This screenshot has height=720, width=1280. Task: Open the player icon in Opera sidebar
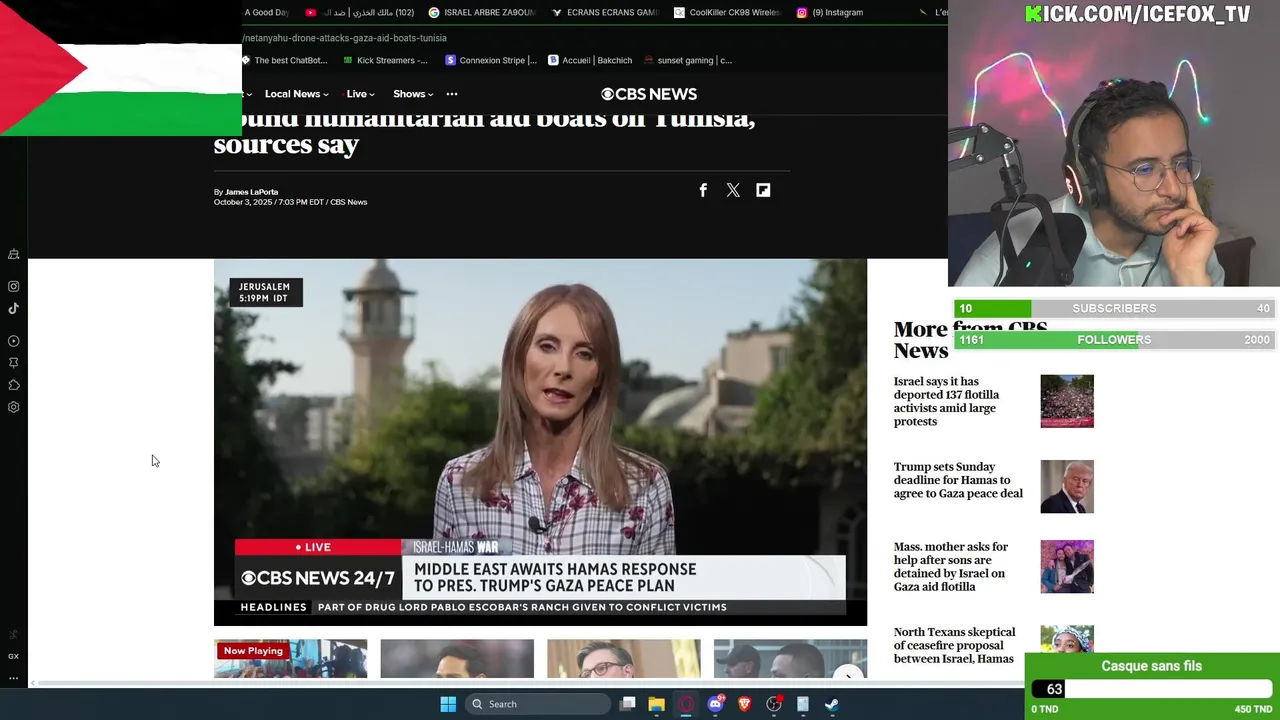[x=14, y=341]
